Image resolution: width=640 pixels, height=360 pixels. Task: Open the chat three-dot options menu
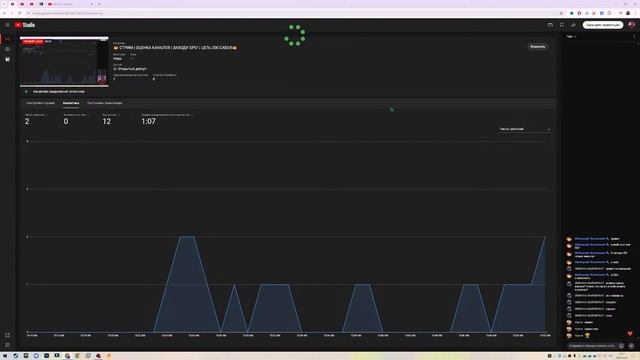[634, 36]
